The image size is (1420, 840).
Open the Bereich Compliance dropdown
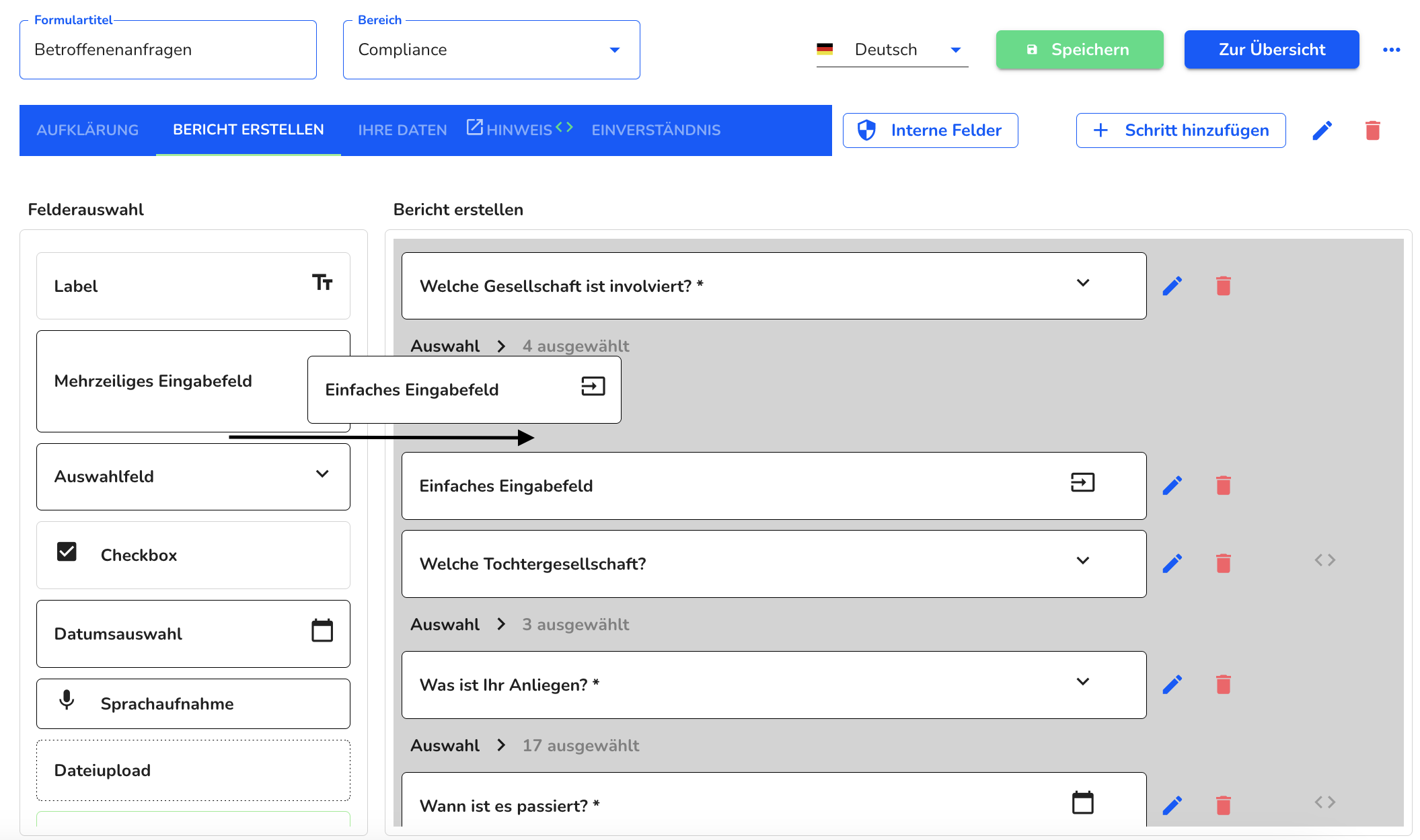tap(491, 50)
